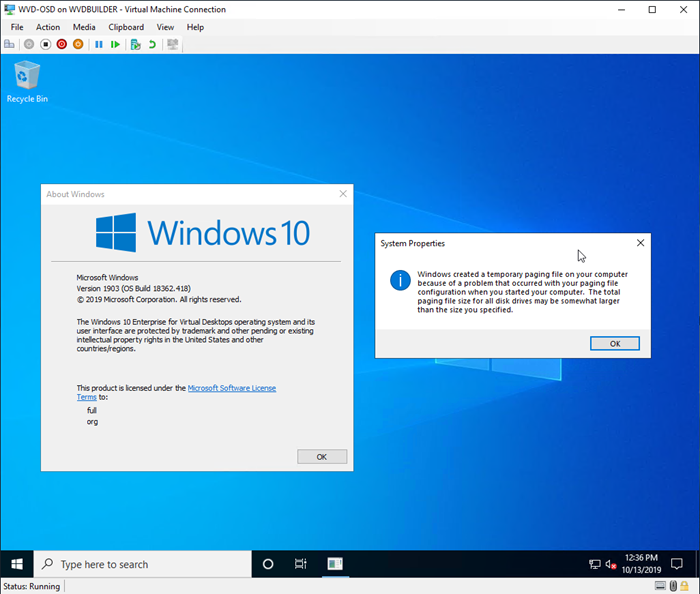Open the clock showing 12:36 PM
Screen dimensions: 700x594
[642, 564]
